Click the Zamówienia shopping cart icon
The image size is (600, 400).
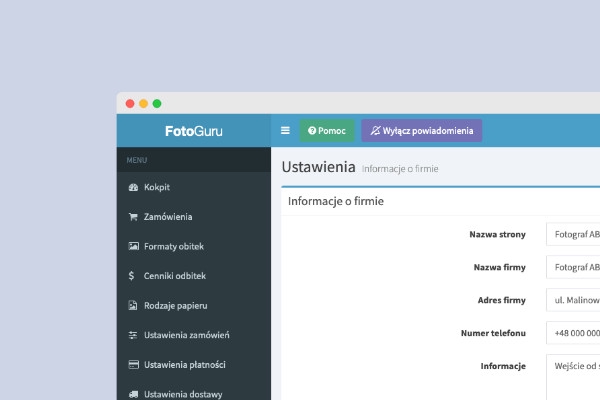(133, 217)
